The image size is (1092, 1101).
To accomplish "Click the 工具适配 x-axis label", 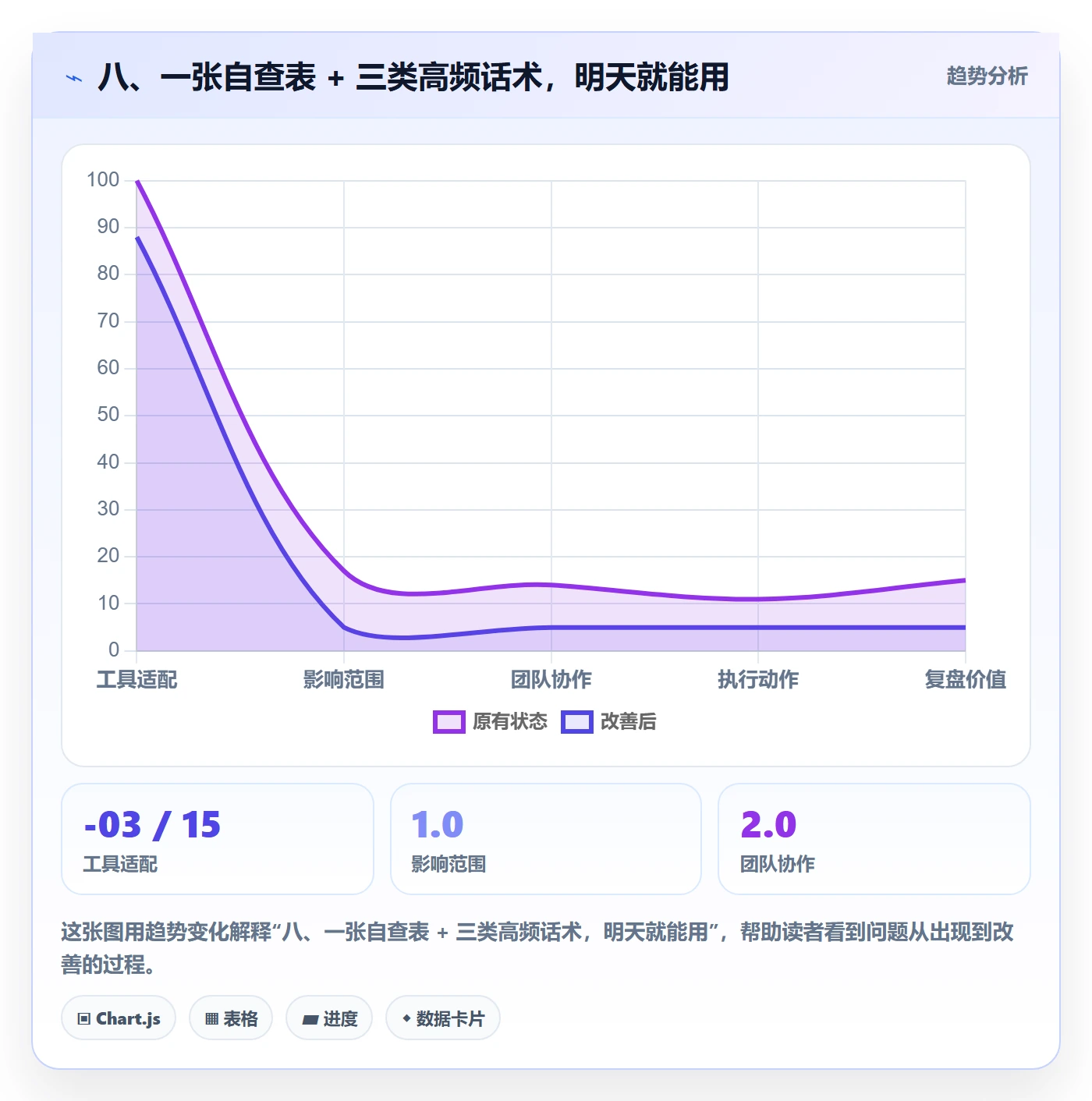I will coord(136,680).
